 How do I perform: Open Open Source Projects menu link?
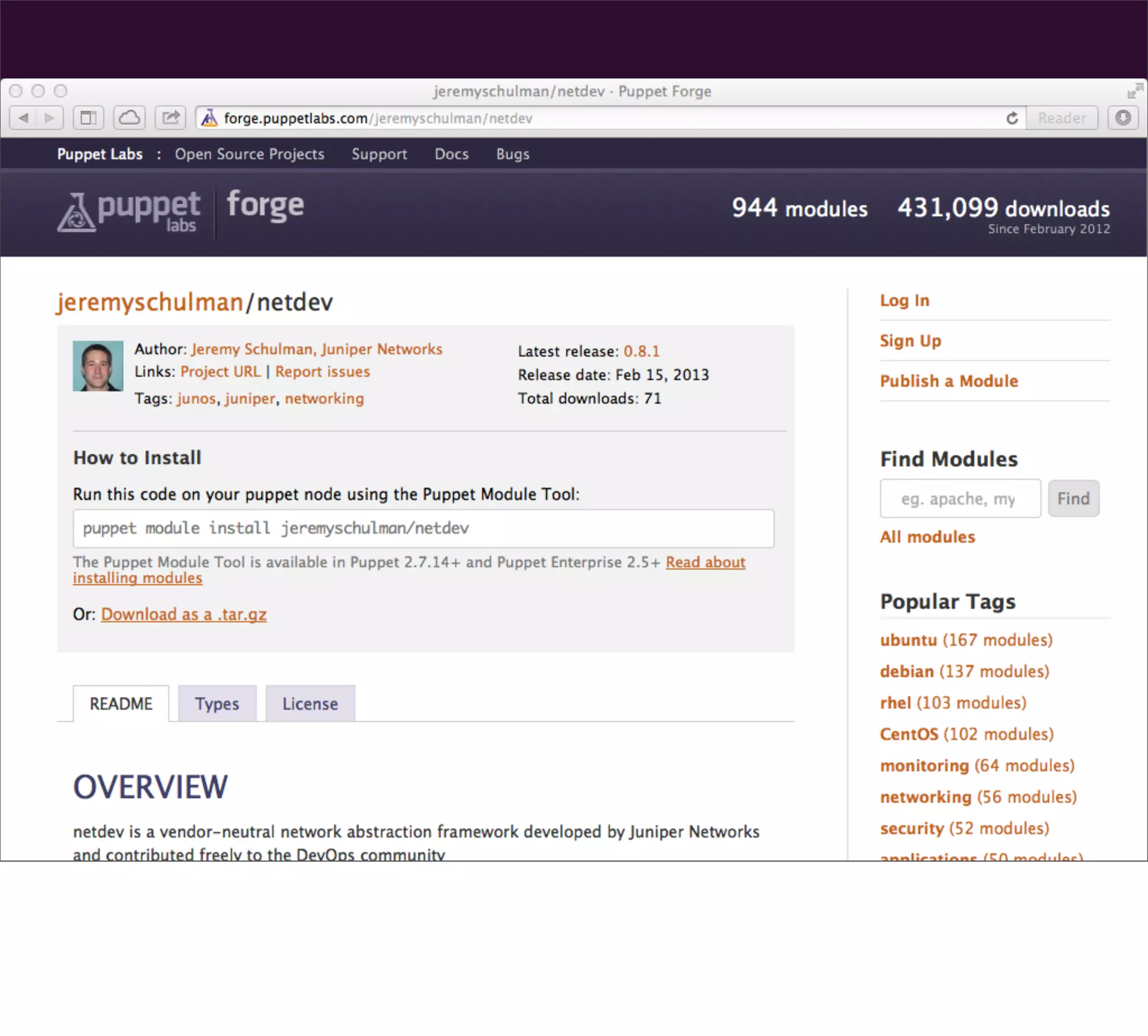[x=249, y=154]
